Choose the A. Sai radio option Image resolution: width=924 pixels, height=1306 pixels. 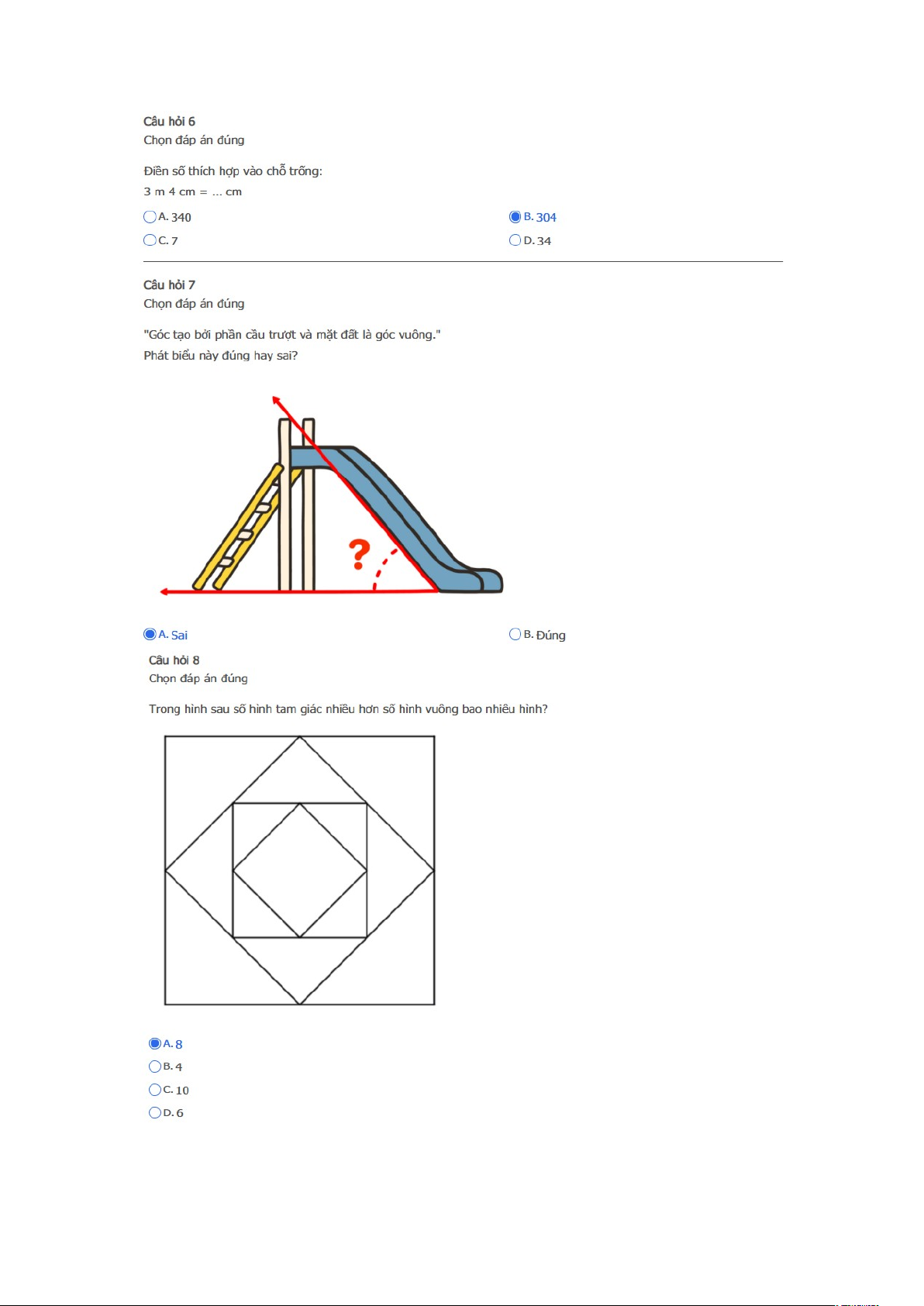coord(150,634)
